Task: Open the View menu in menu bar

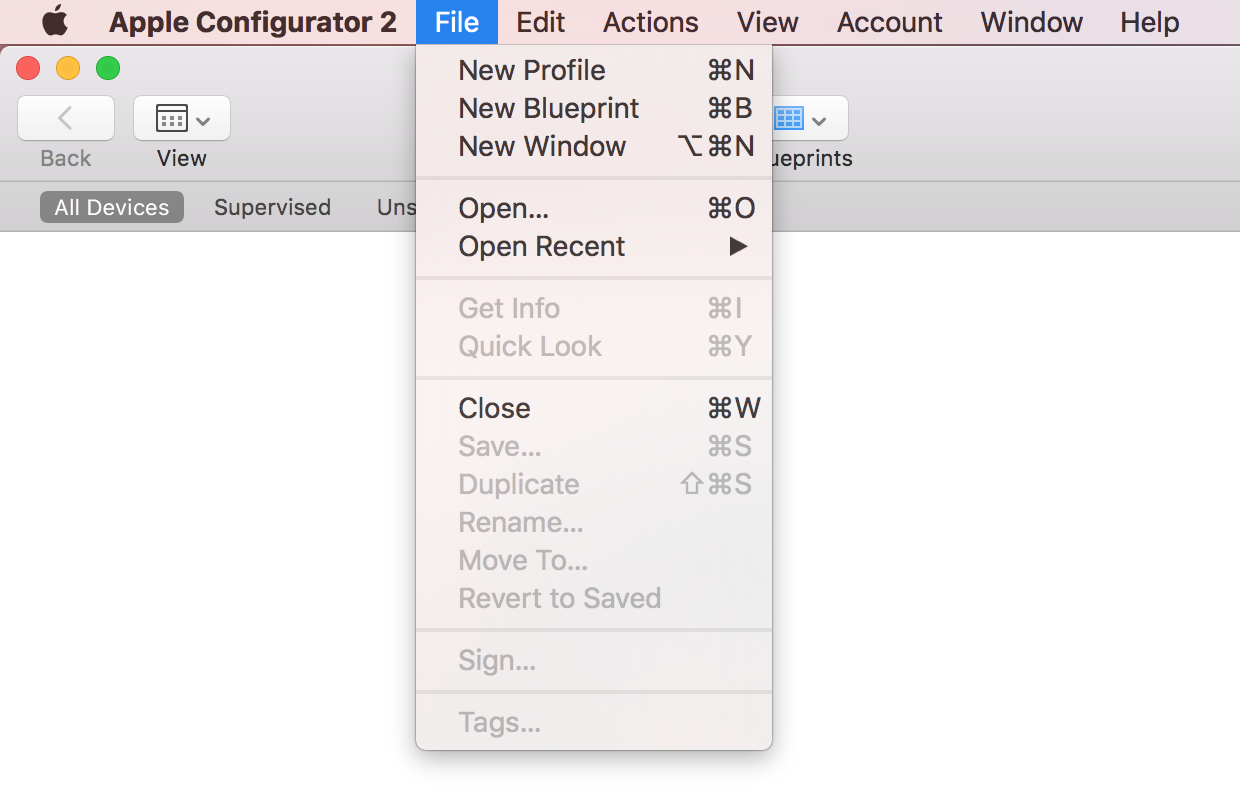Action: pos(768,22)
